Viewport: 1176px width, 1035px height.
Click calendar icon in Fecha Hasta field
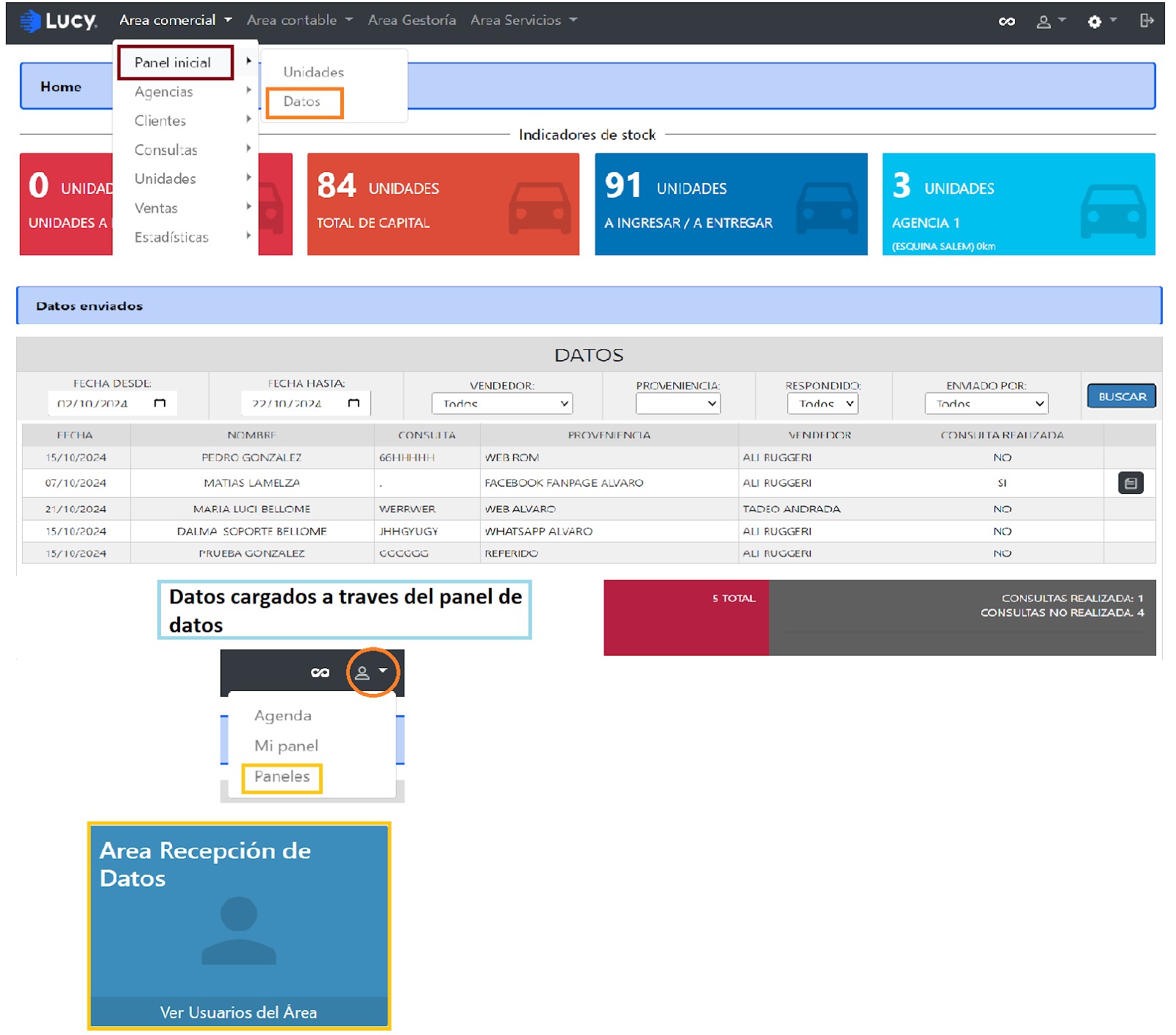(354, 403)
